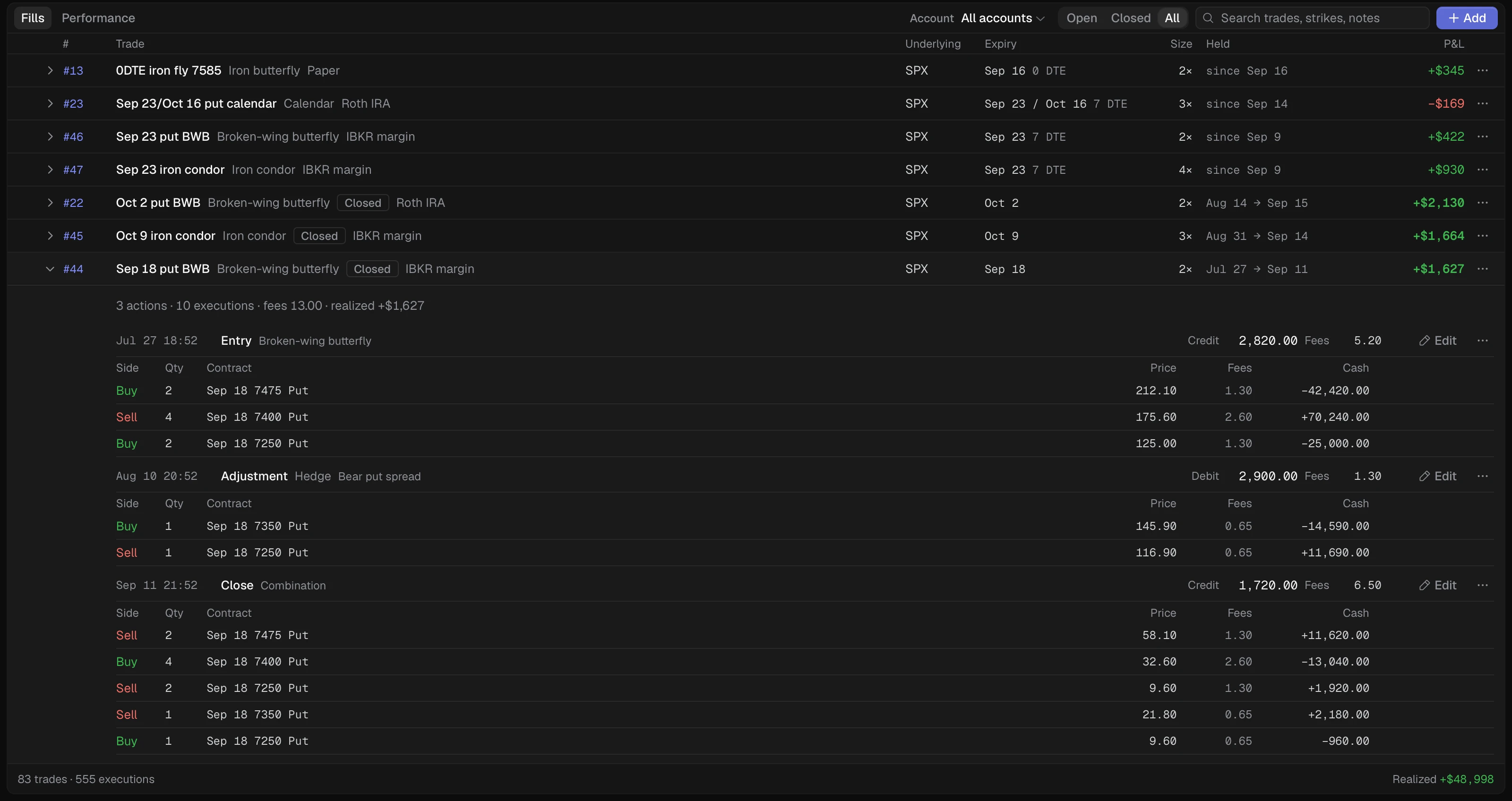
Task: Open more options for the Jul 27 Entry action
Action: click(1482, 341)
